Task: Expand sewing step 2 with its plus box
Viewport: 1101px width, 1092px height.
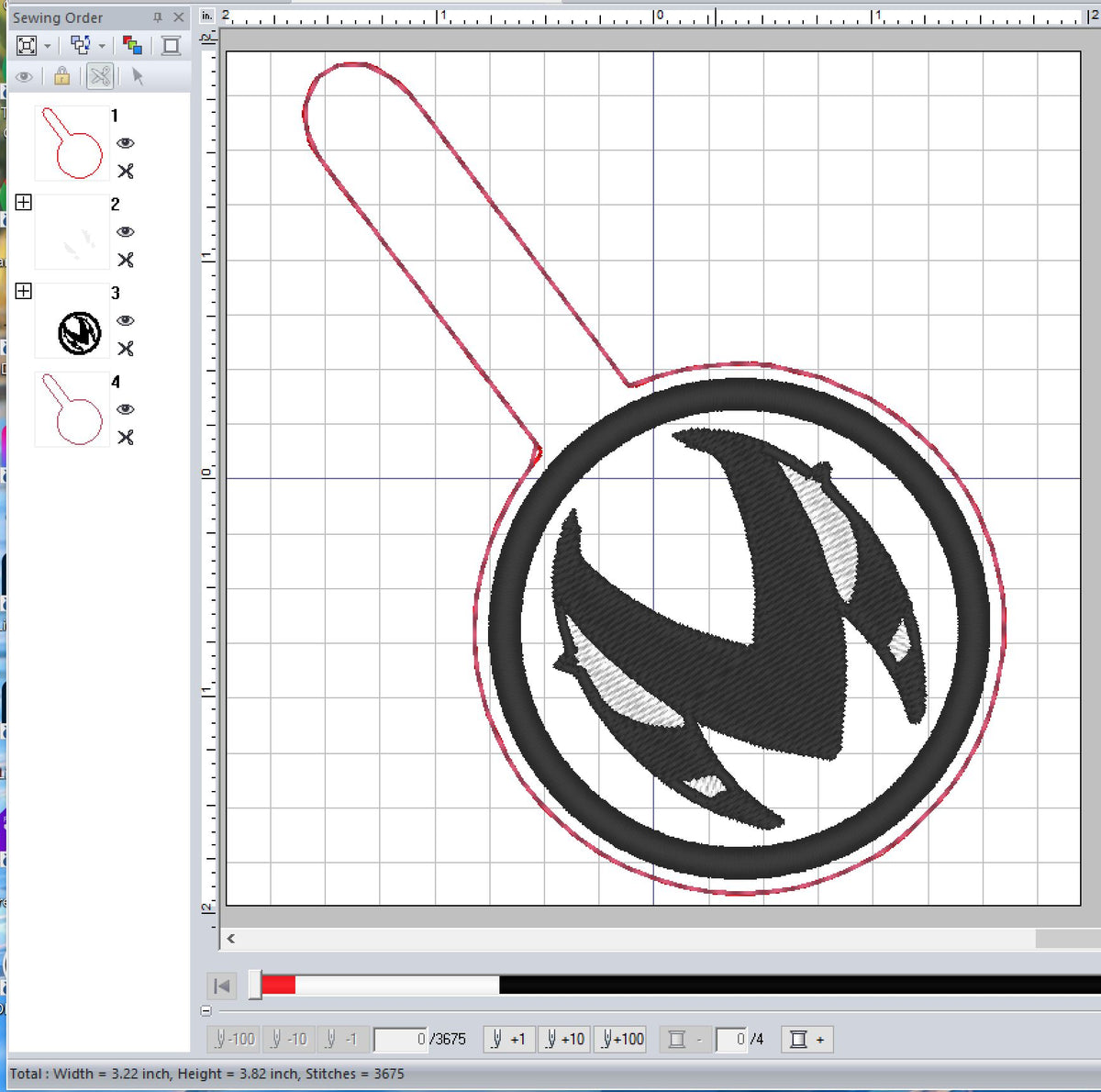Action: [x=24, y=202]
